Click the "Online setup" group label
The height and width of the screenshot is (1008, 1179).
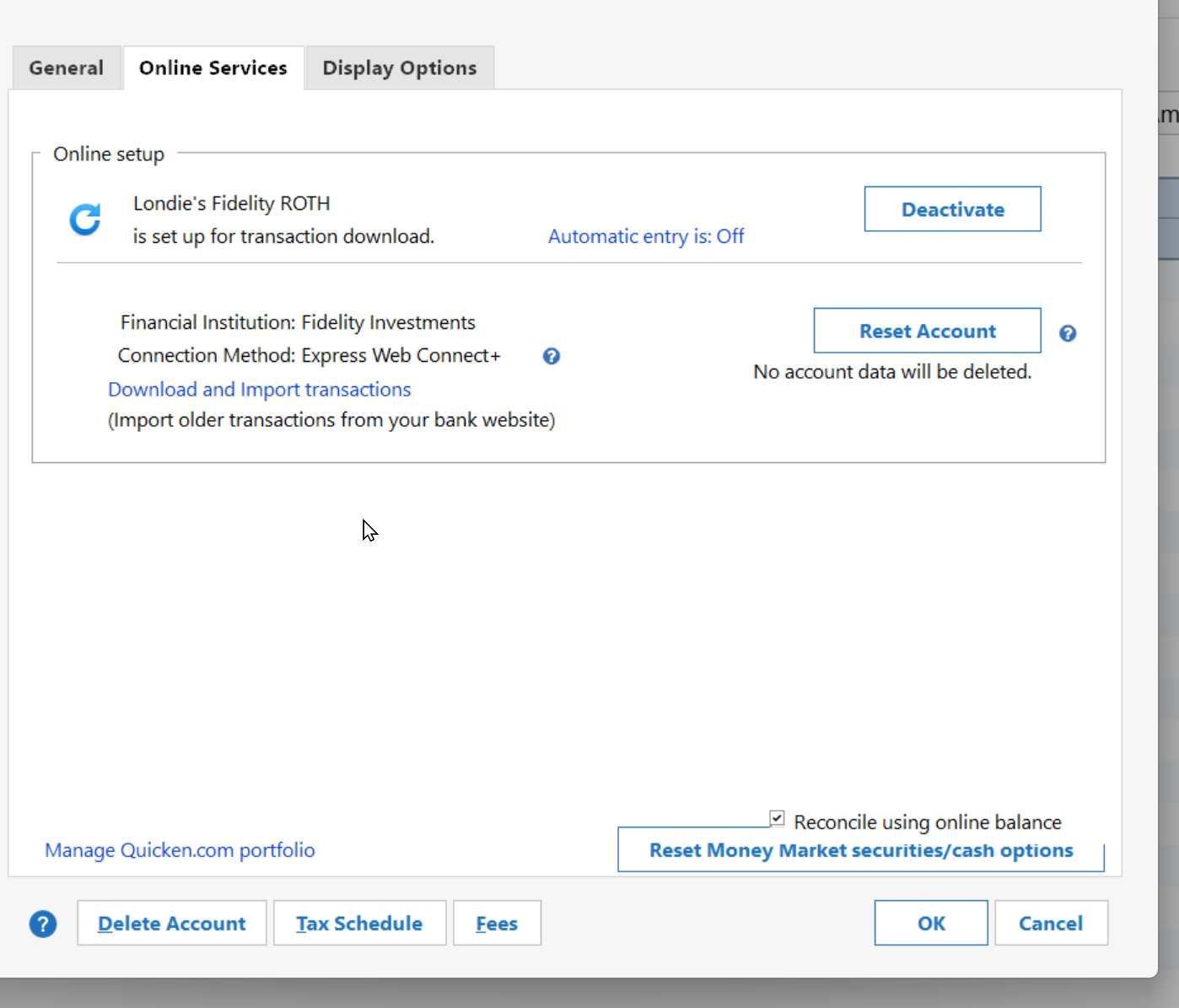pos(109,154)
